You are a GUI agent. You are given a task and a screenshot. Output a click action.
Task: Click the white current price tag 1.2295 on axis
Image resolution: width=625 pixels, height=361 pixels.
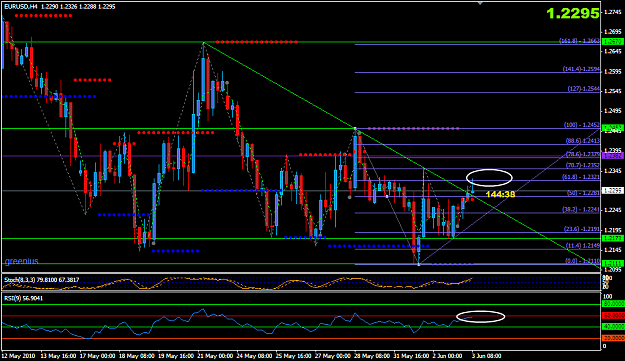coord(613,191)
